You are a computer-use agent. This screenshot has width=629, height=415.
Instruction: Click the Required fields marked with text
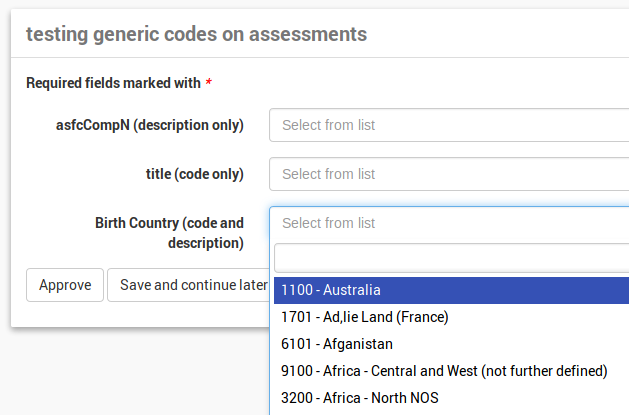tap(113, 83)
